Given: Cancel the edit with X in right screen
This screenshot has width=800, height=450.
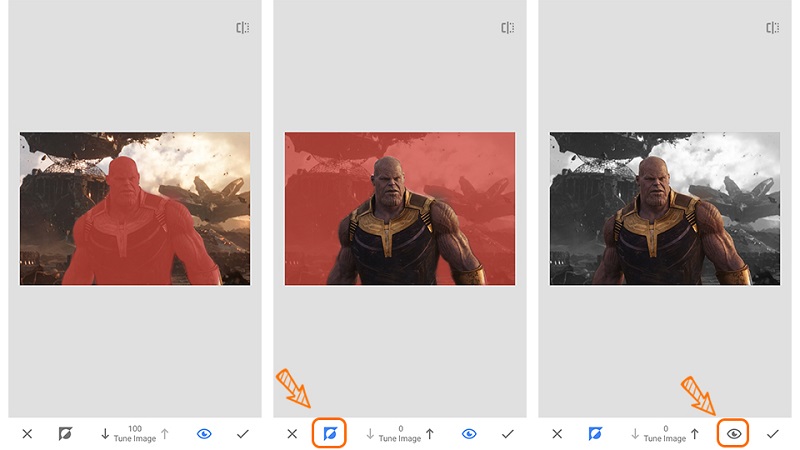Looking at the screenshot, I should pyautogui.click(x=557, y=434).
